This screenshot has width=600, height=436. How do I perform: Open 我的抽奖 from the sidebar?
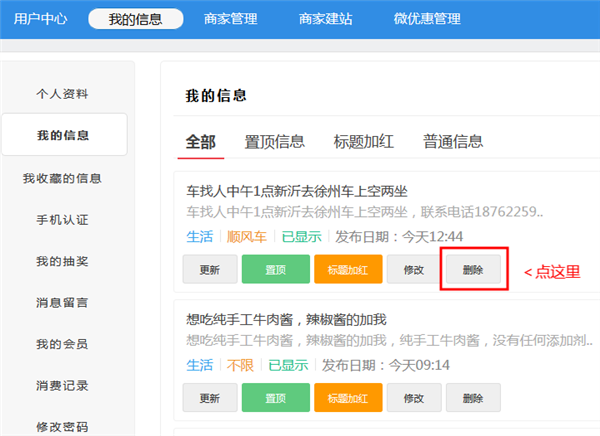point(62,261)
